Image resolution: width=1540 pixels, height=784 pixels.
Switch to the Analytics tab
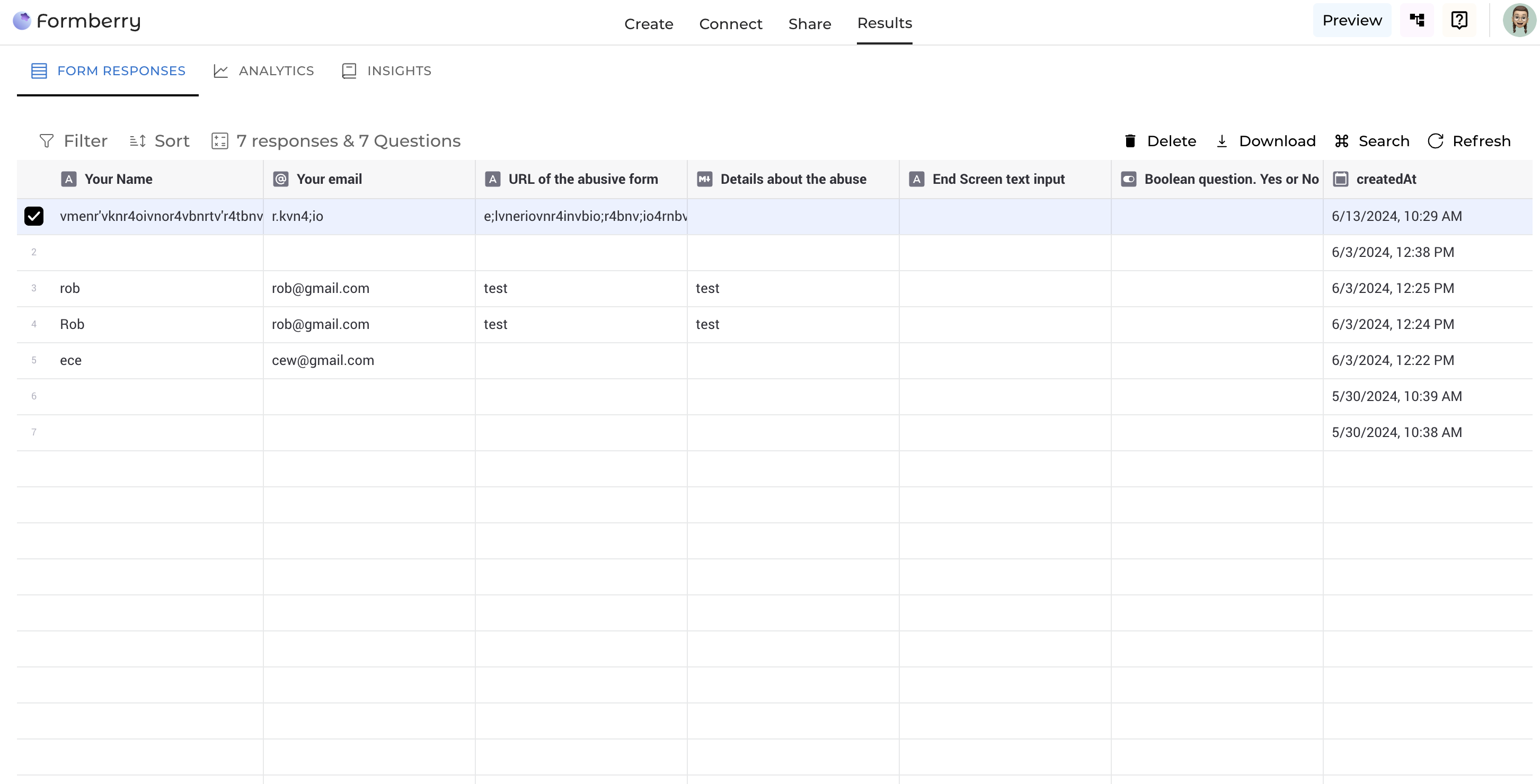coord(263,71)
